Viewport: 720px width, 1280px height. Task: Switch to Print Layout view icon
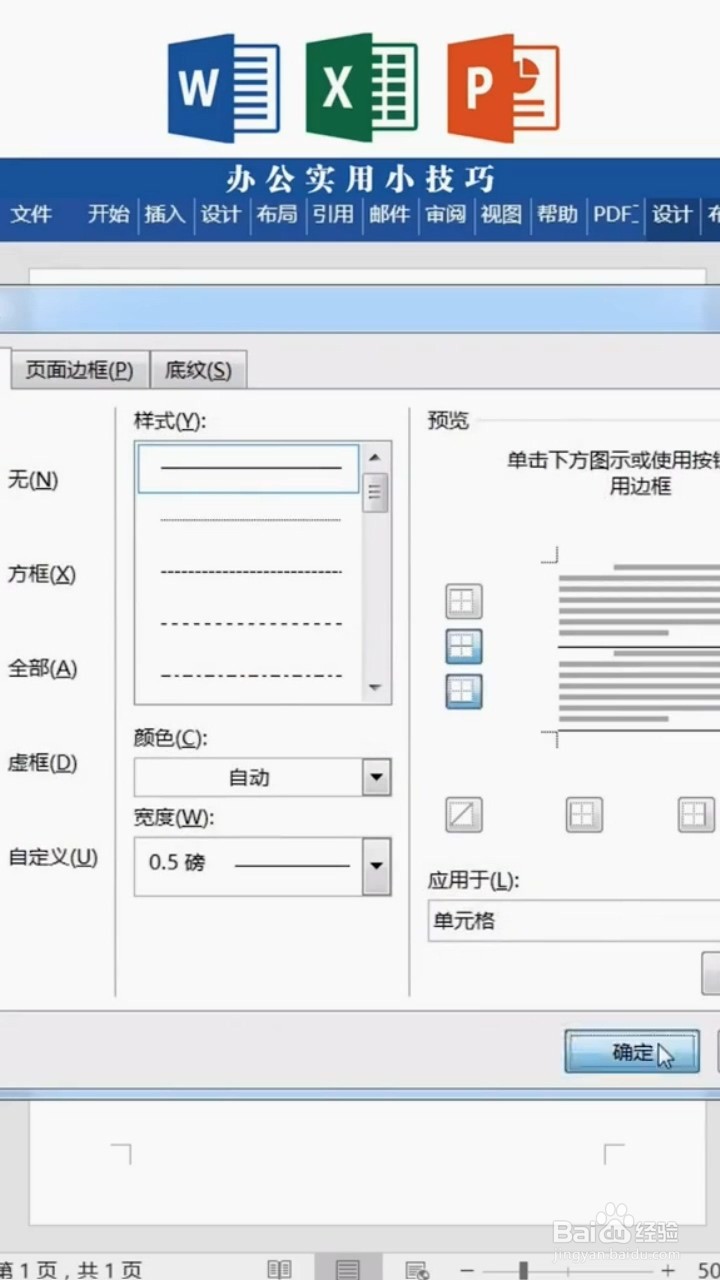click(347, 1269)
